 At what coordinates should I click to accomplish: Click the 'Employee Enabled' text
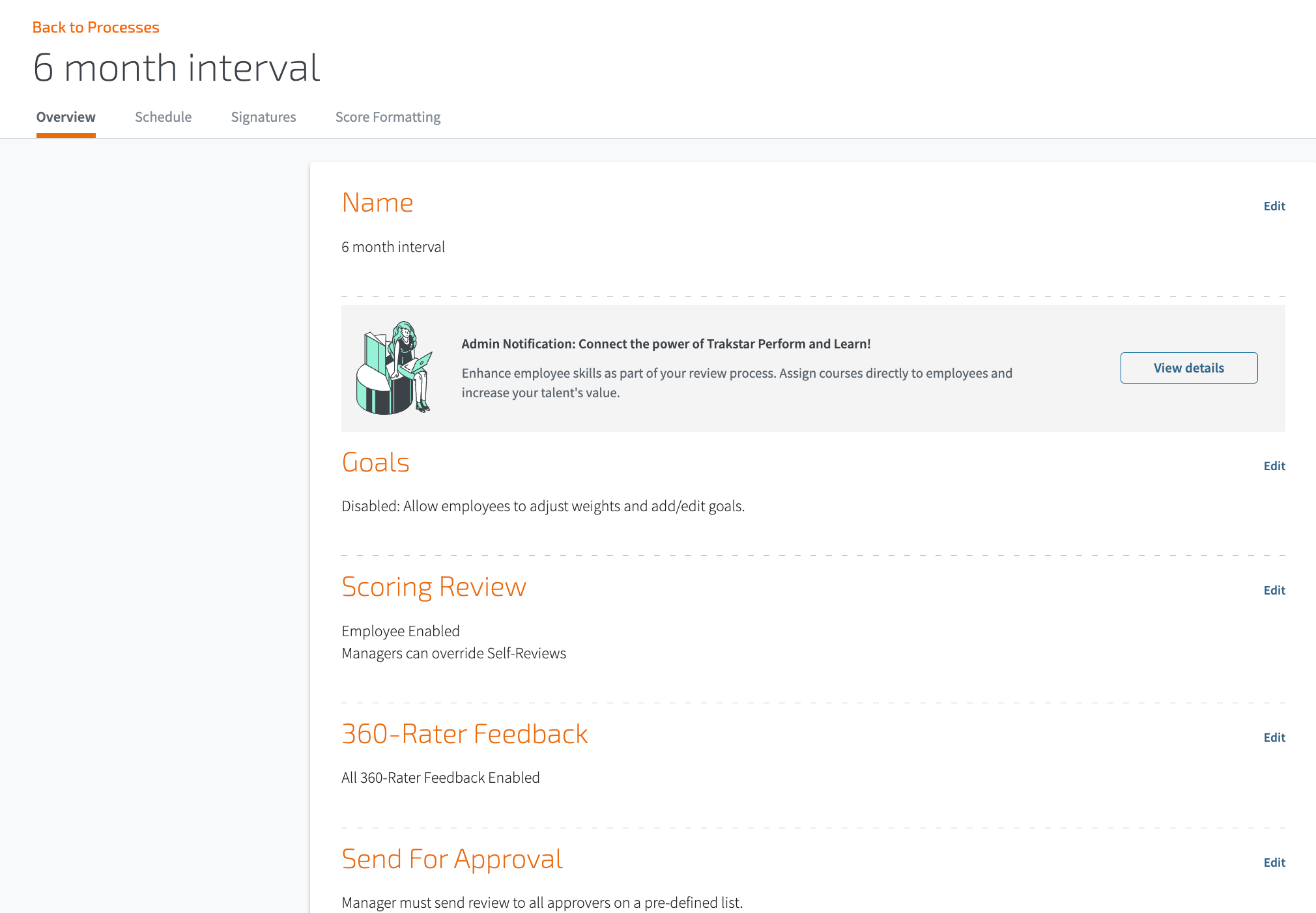tap(401, 631)
